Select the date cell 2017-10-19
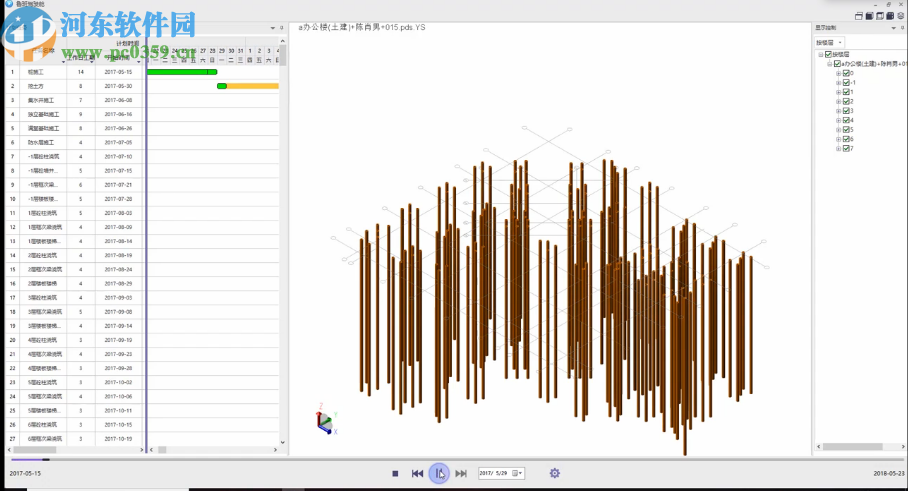The width and height of the screenshot is (908, 491). point(118,439)
